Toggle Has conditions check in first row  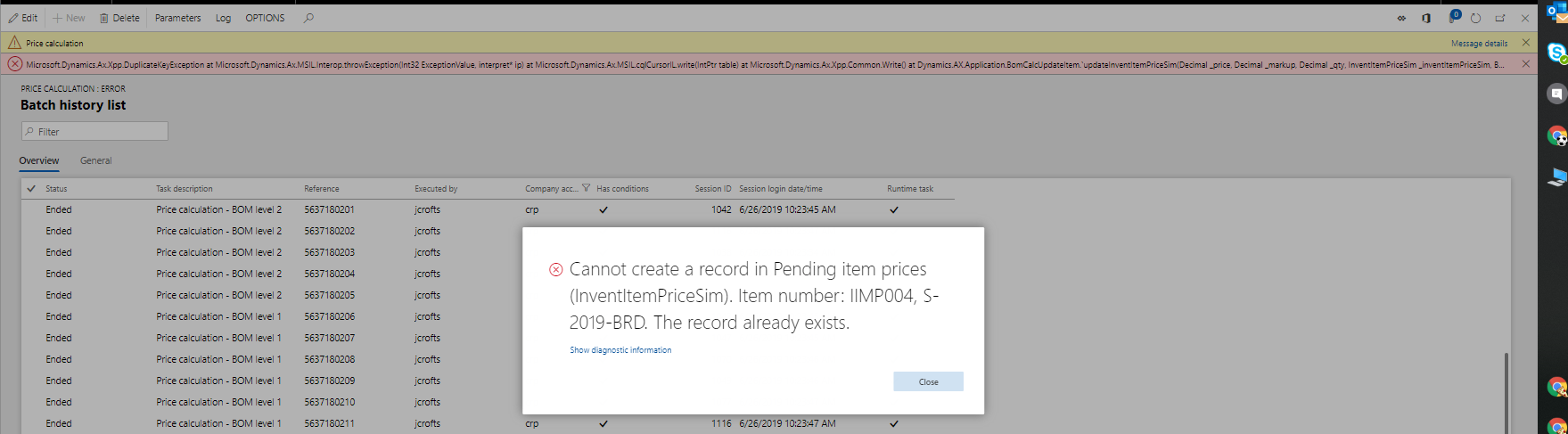603,210
